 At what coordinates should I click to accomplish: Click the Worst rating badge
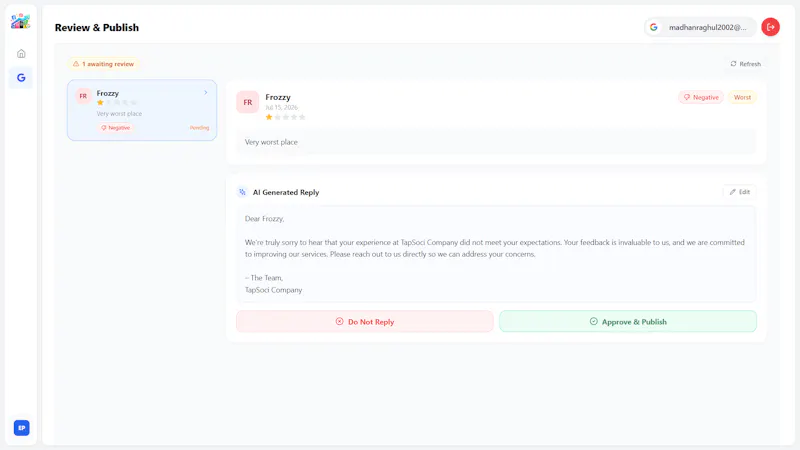pyautogui.click(x=742, y=97)
